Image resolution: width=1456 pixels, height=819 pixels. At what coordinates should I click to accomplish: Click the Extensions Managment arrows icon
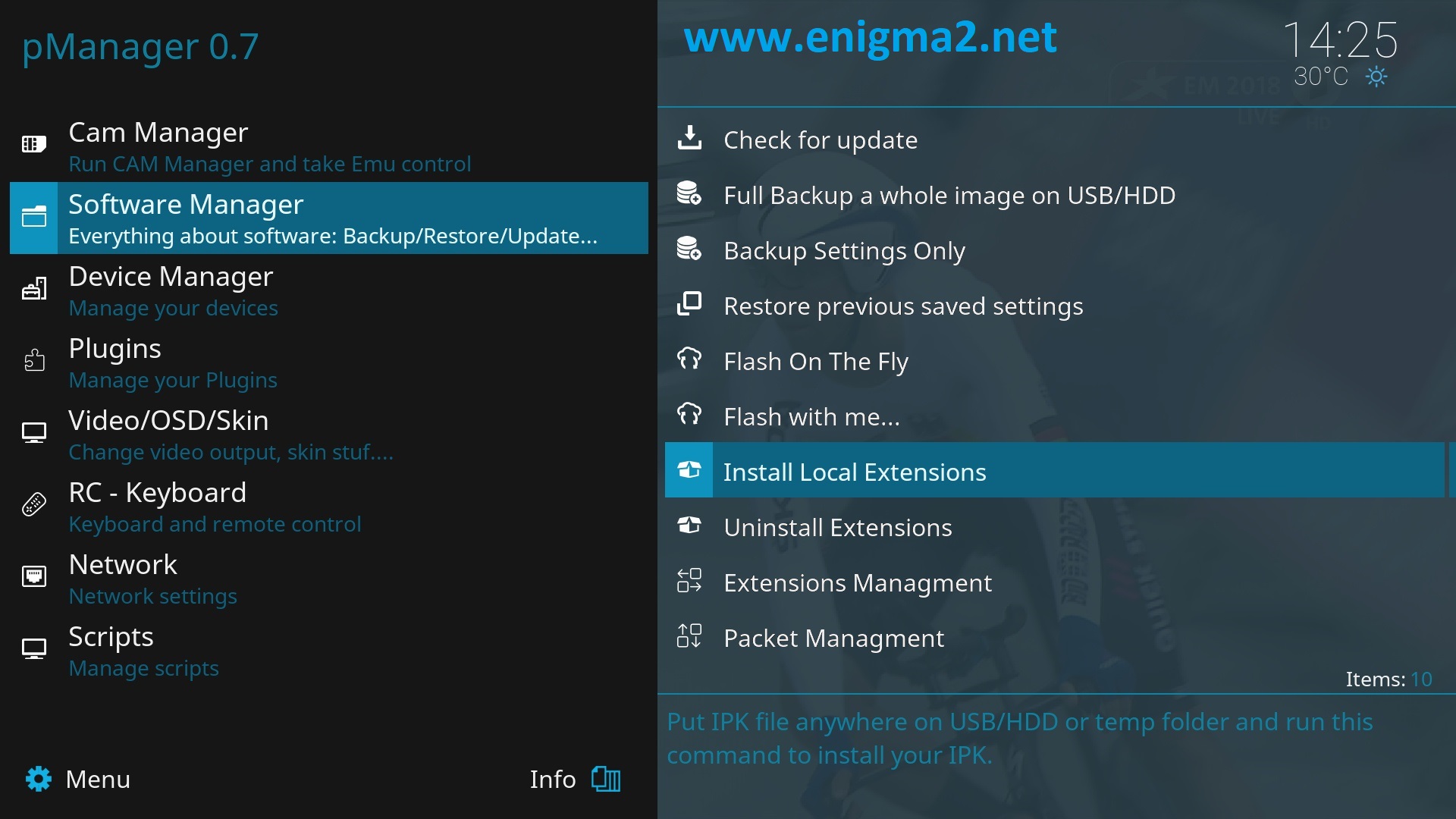coord(689,581)
